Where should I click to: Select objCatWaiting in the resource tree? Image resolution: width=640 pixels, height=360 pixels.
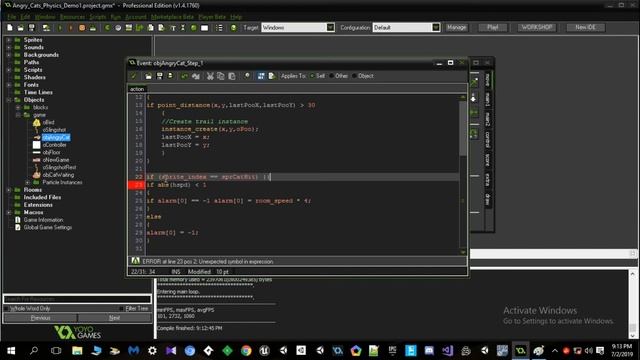(58, 175)
